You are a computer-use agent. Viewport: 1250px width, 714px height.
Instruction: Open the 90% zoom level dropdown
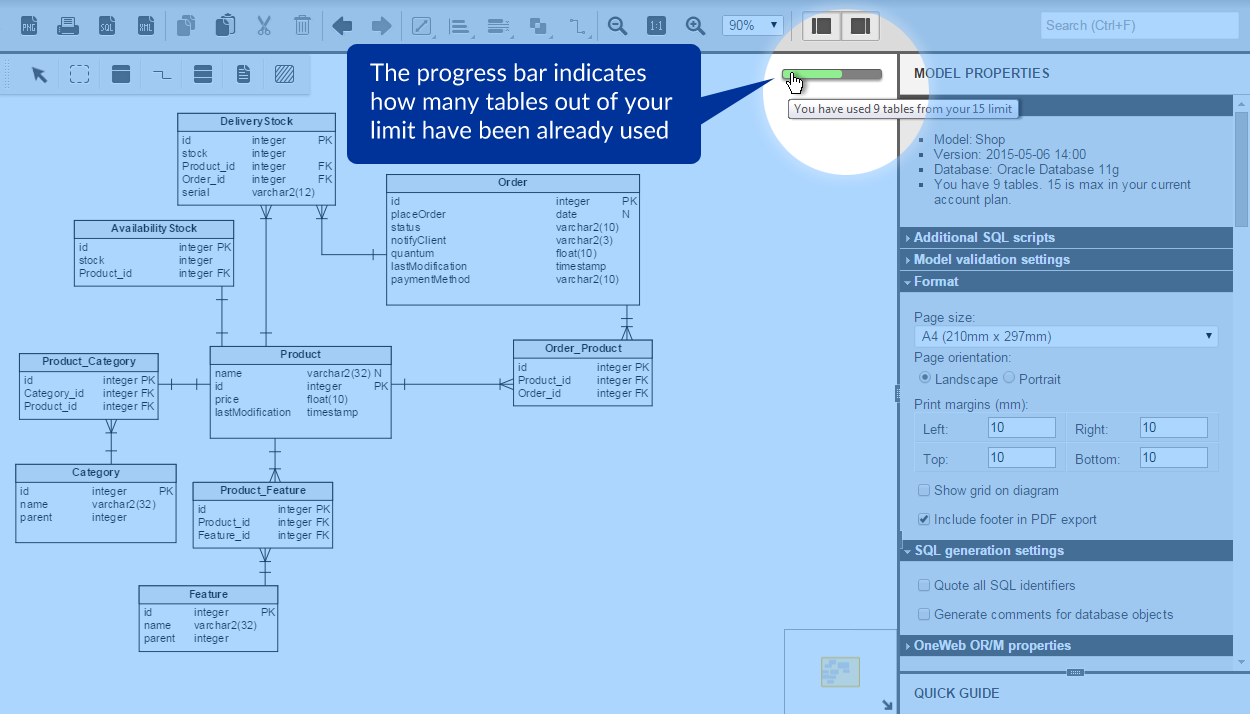click(753, 26)
